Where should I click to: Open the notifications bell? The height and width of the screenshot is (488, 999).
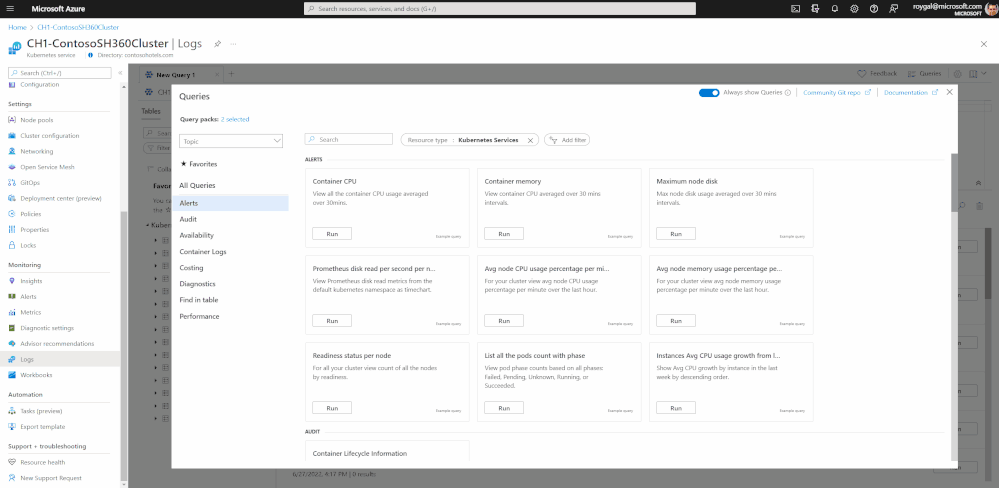tap(835, 9)
